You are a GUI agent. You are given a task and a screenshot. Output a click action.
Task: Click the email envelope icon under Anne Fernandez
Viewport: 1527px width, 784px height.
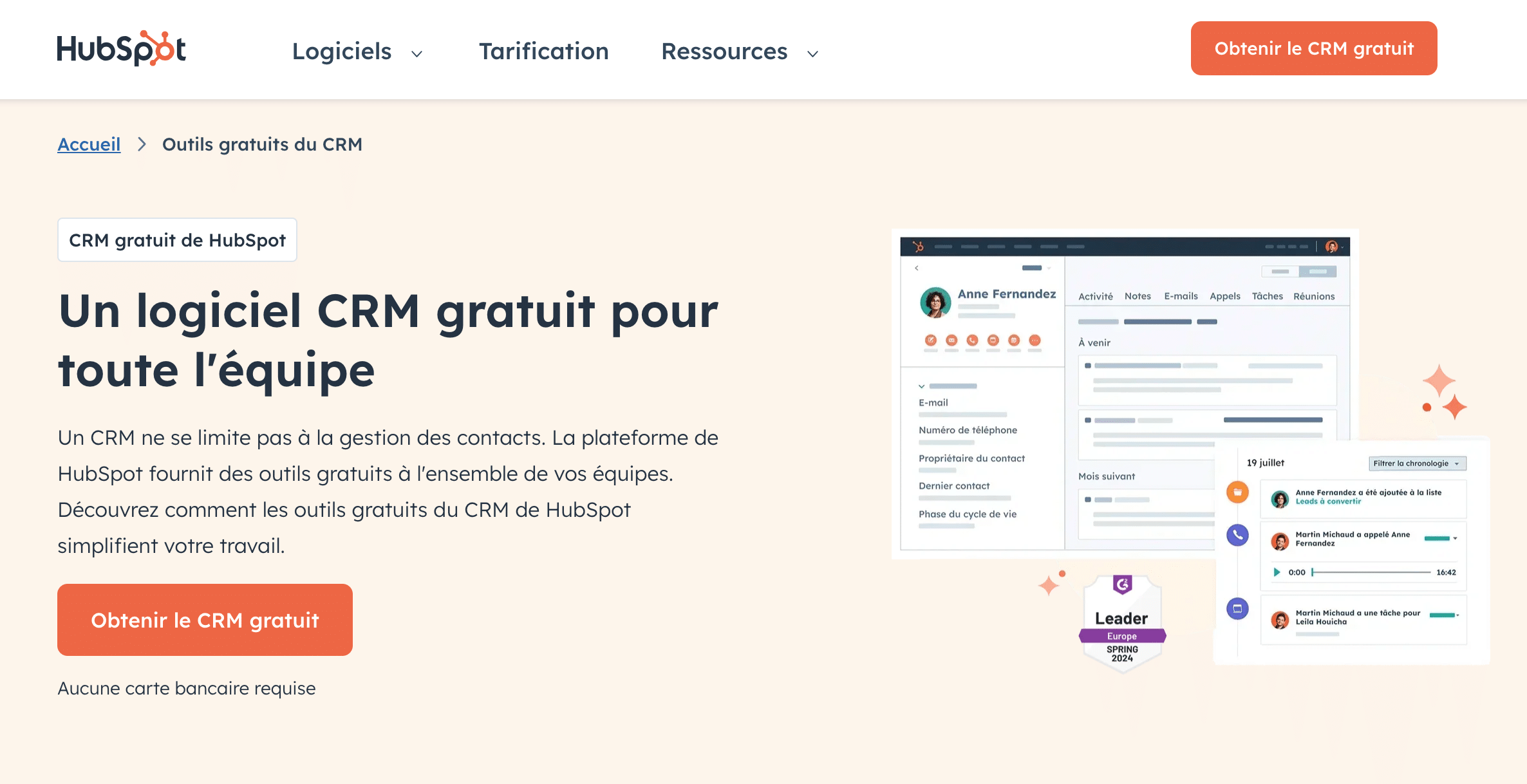[951, 340]
